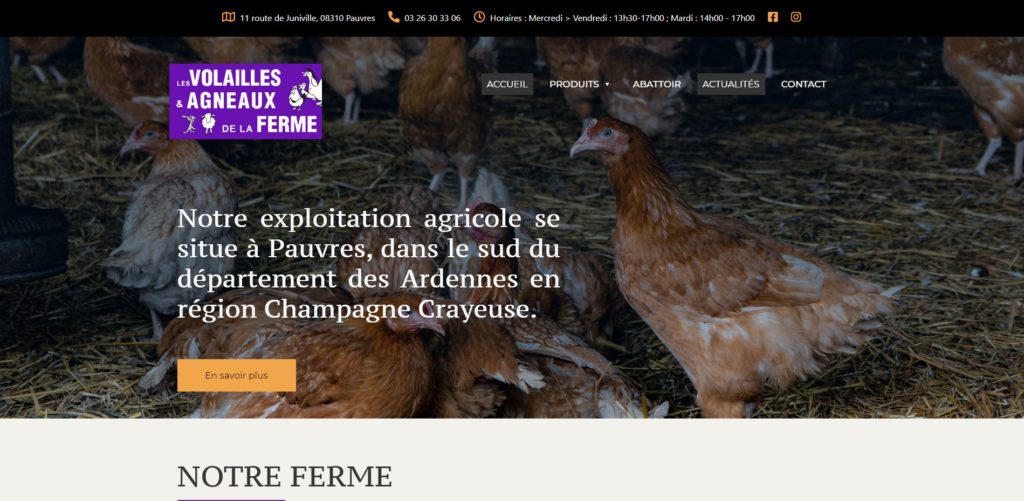Click the clock icon next to Horaires
Image resolution: width=1024 pixels, height=501 pixels.
tap(479, 17)
